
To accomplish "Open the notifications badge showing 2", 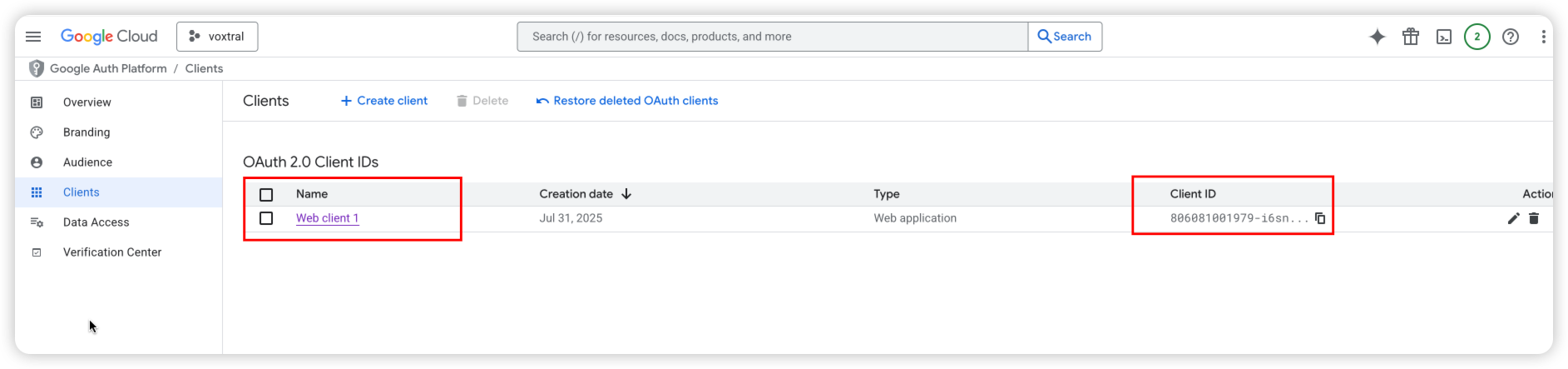I will coord(1477,37).
